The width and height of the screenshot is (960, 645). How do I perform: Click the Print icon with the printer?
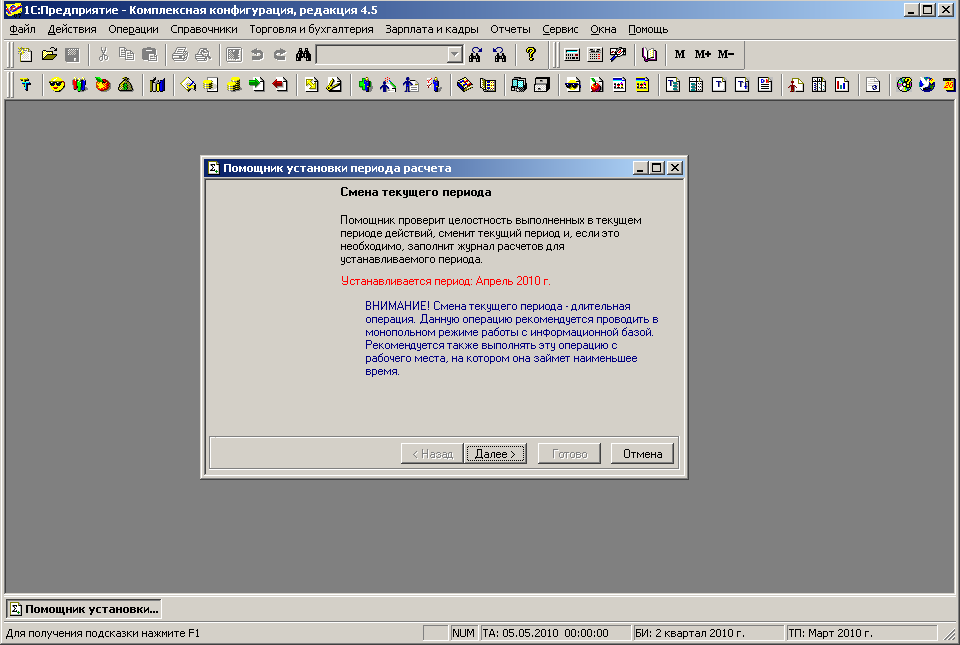click(x=180, y=54)
